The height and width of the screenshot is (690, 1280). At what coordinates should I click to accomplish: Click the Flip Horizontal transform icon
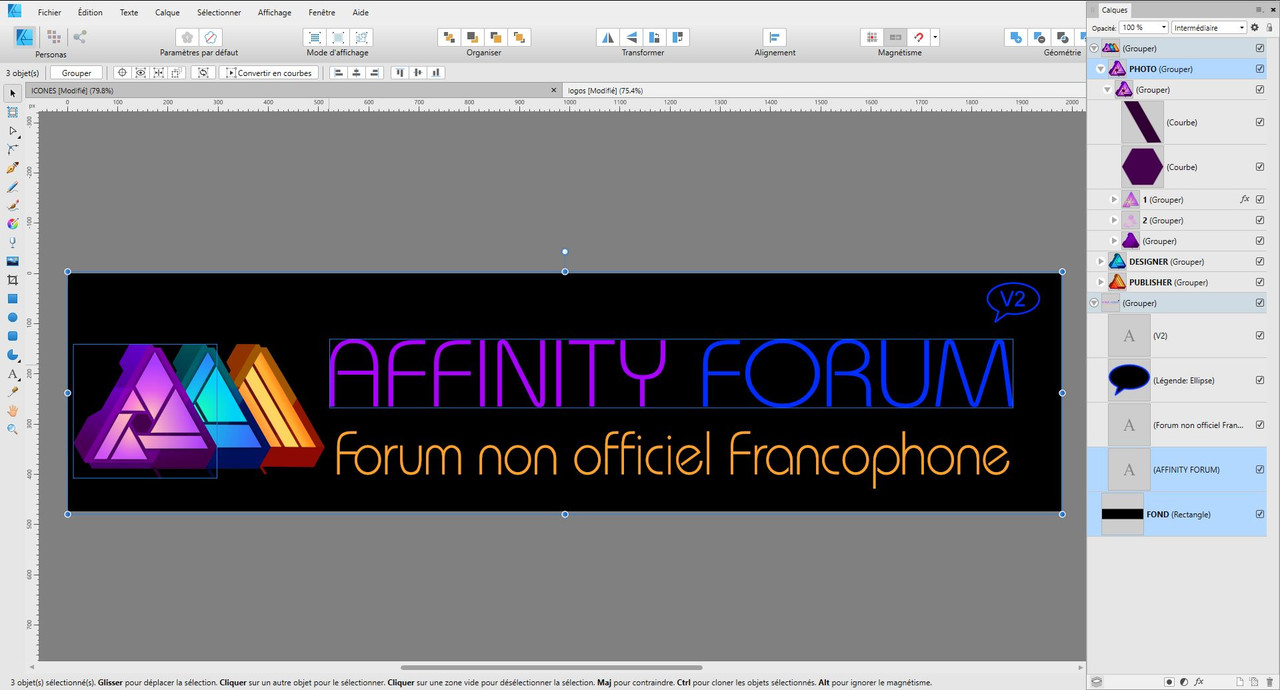point(607,37)
